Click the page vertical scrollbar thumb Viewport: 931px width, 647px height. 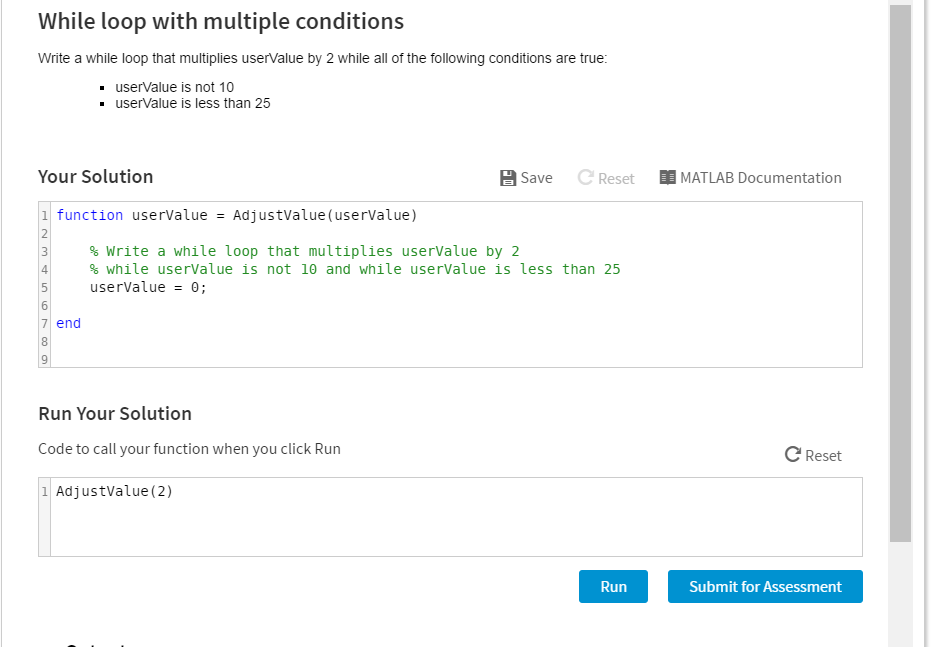pos(900,273)
